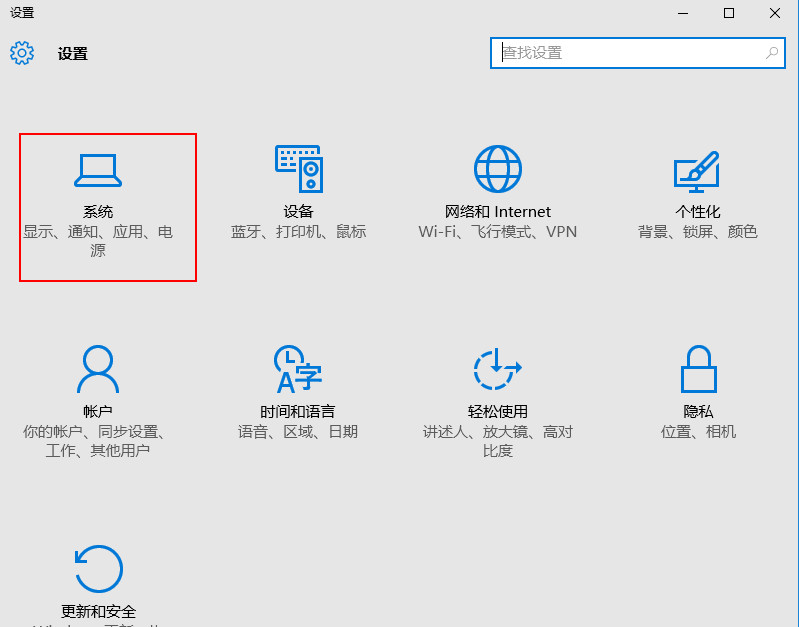
Task: Click 位置、相机 under 隐私
Action: pos(697,432)
